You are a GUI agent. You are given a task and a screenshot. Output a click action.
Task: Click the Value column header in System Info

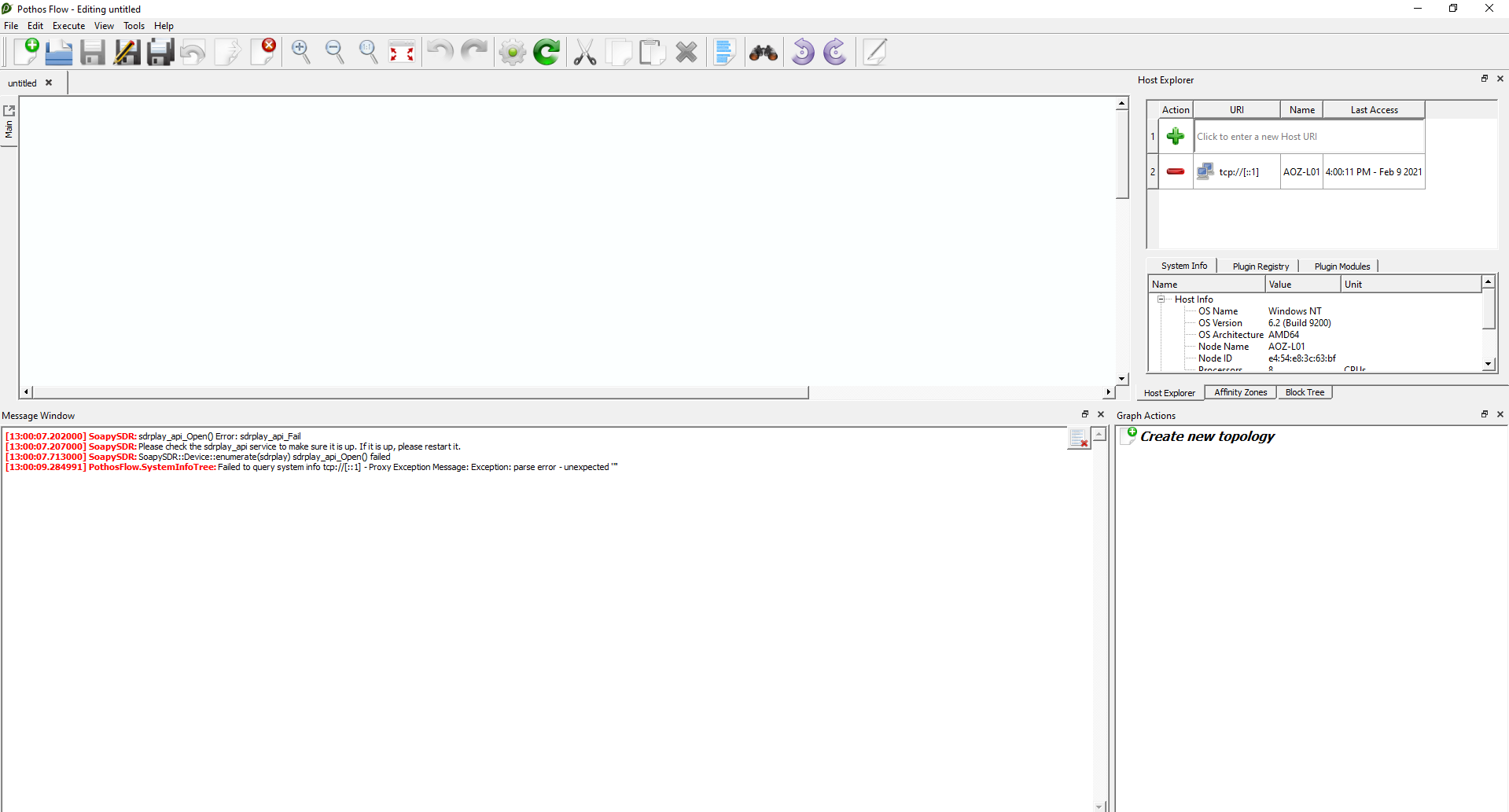(x=1303, y=285)
